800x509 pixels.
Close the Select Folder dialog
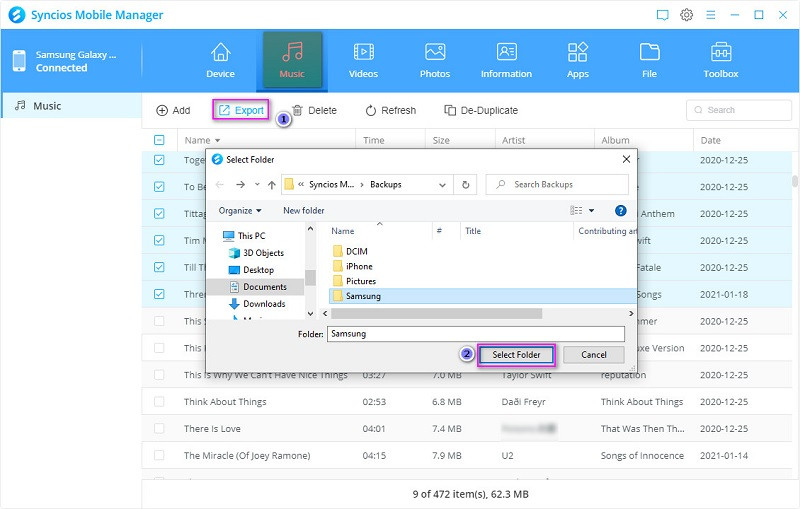[x=626, y=160]
